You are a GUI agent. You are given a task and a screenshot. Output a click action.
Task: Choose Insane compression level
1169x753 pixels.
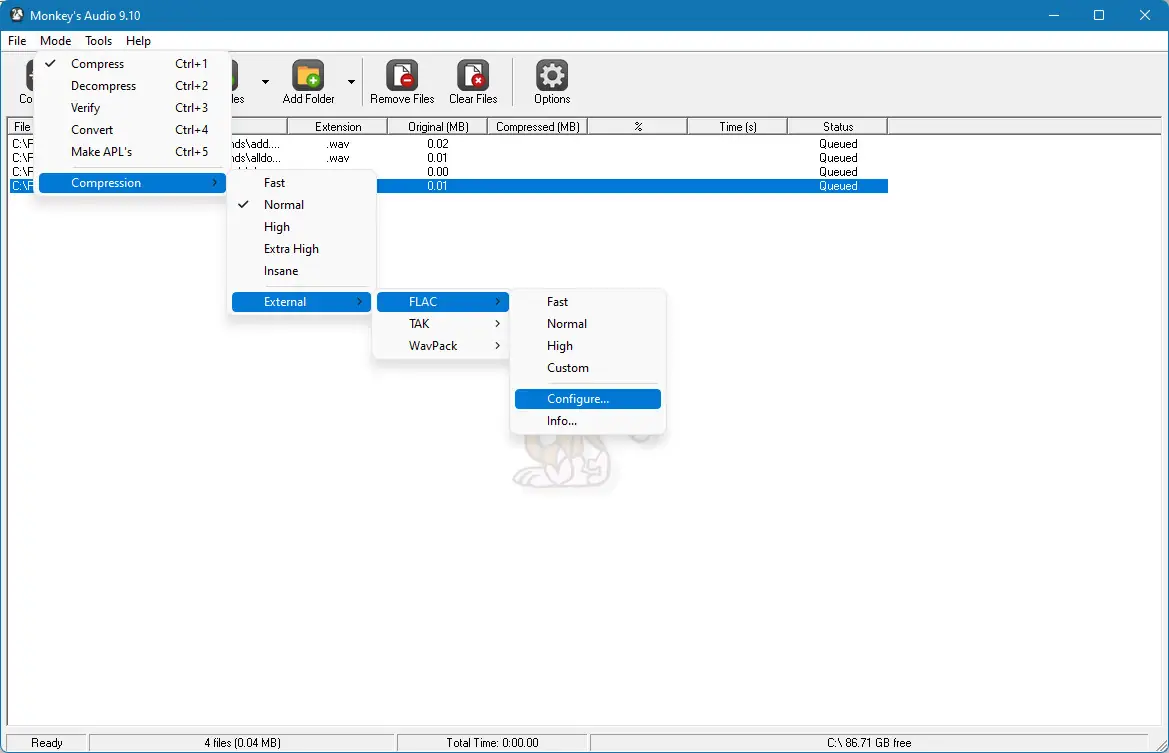pyautogui.click(x=301, y=271)
